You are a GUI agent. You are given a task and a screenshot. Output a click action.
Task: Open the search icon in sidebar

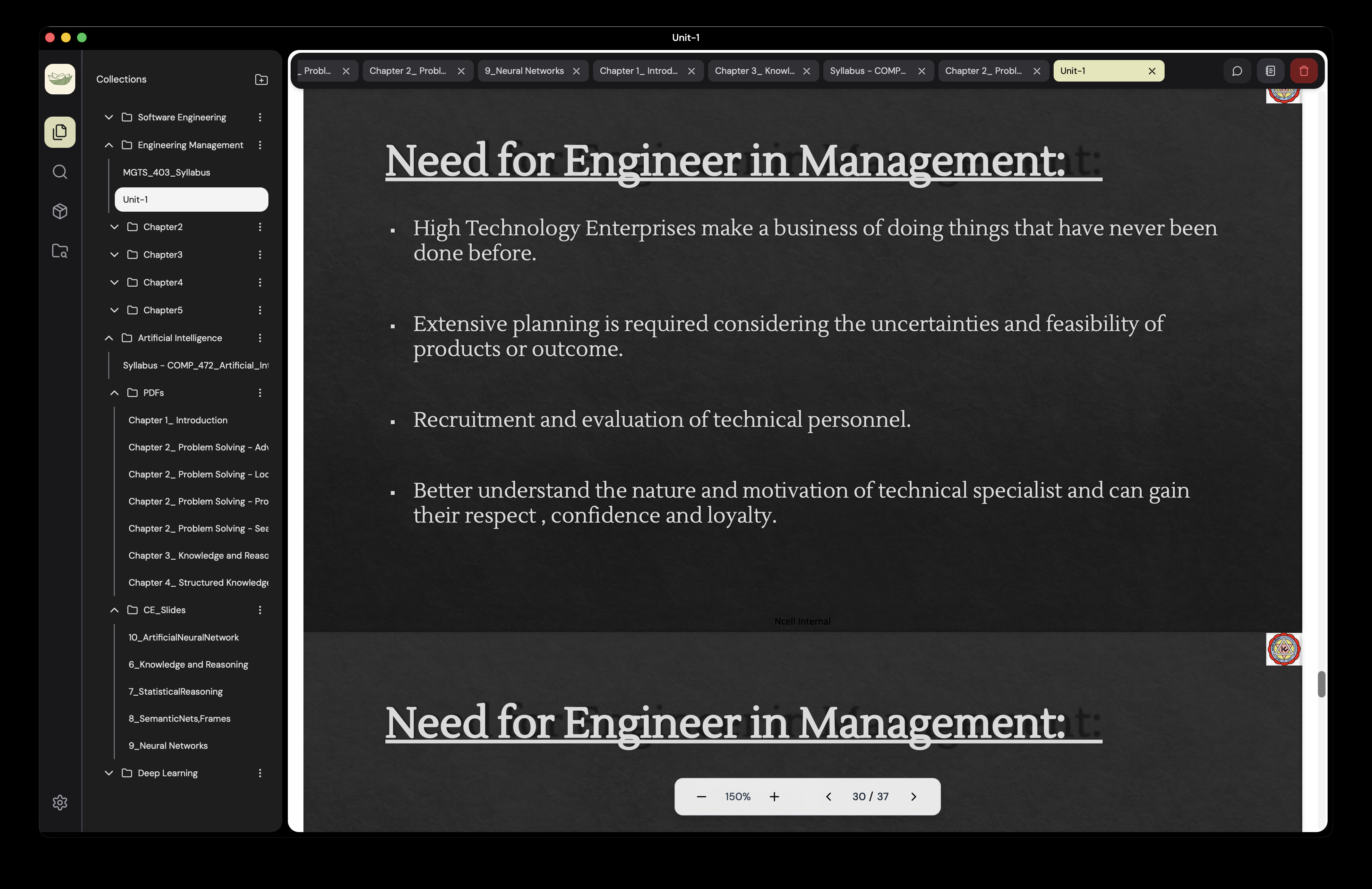pos(60,172)
